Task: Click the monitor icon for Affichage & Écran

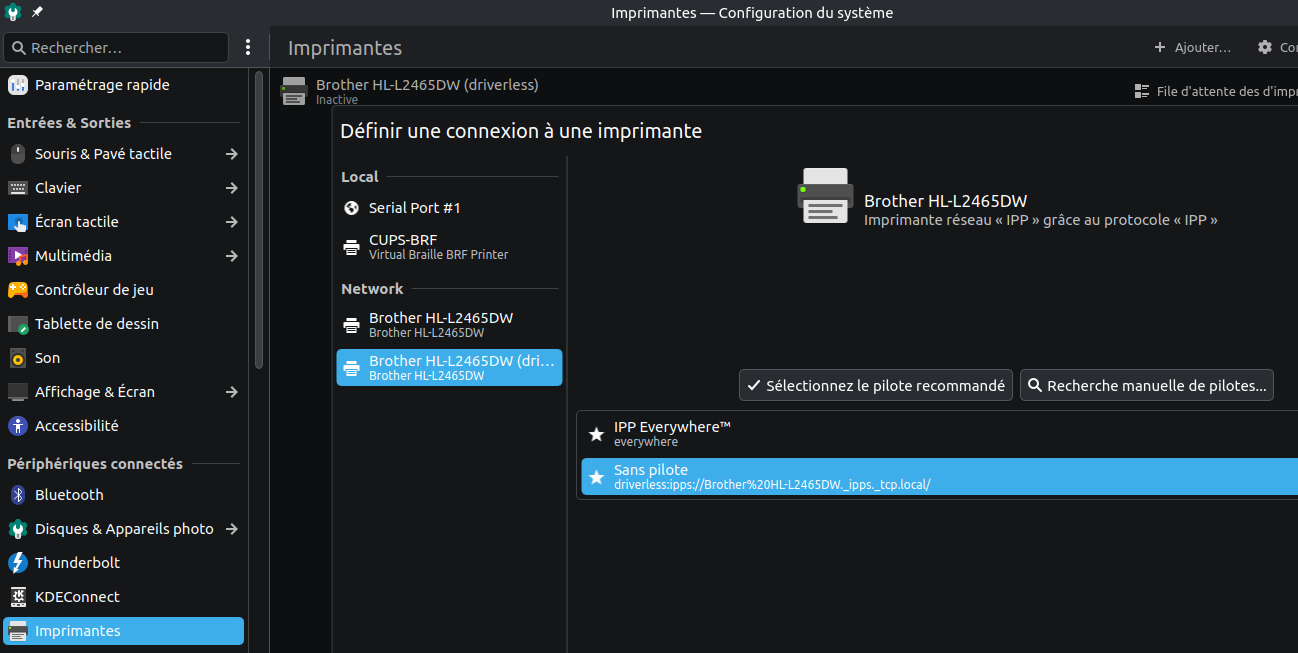Action: (x=18, y=392)
